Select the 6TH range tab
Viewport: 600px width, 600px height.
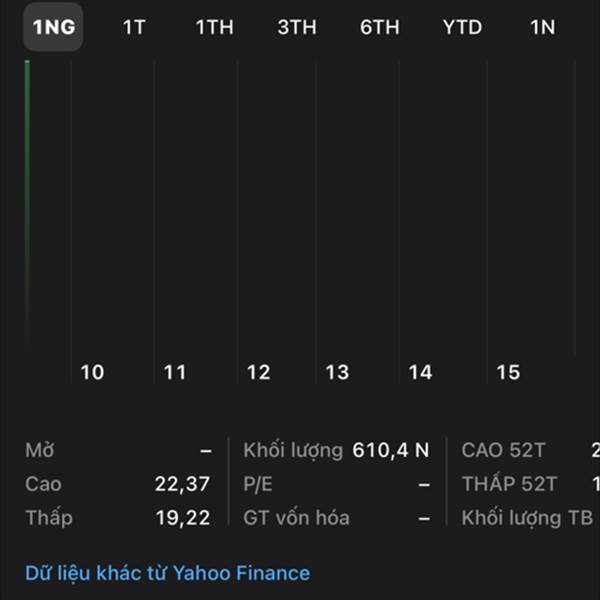pos(379,27)
